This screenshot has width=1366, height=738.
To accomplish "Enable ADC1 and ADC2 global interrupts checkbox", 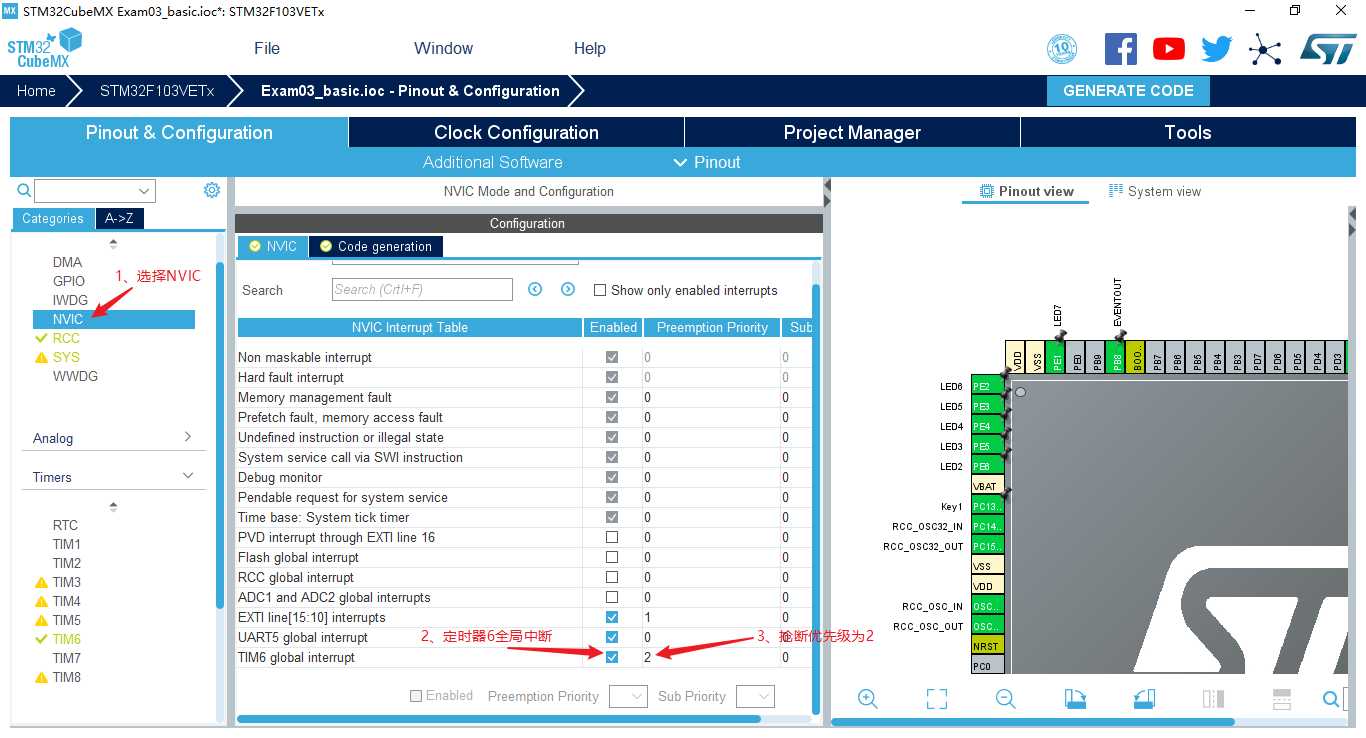I will 612,597.
